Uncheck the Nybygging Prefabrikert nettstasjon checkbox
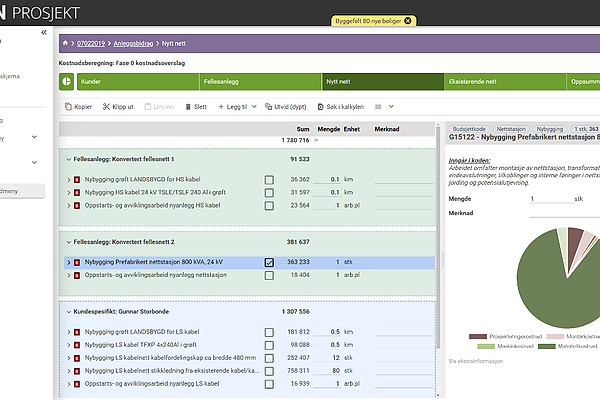Image resolution: width=600 pixels, height=400 pixels. click(x=269, y=262)
